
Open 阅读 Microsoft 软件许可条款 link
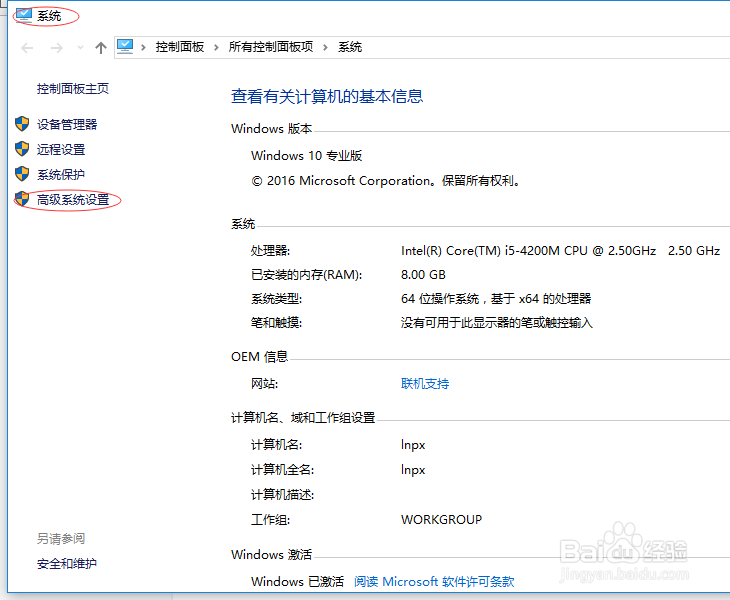(434, 581)
